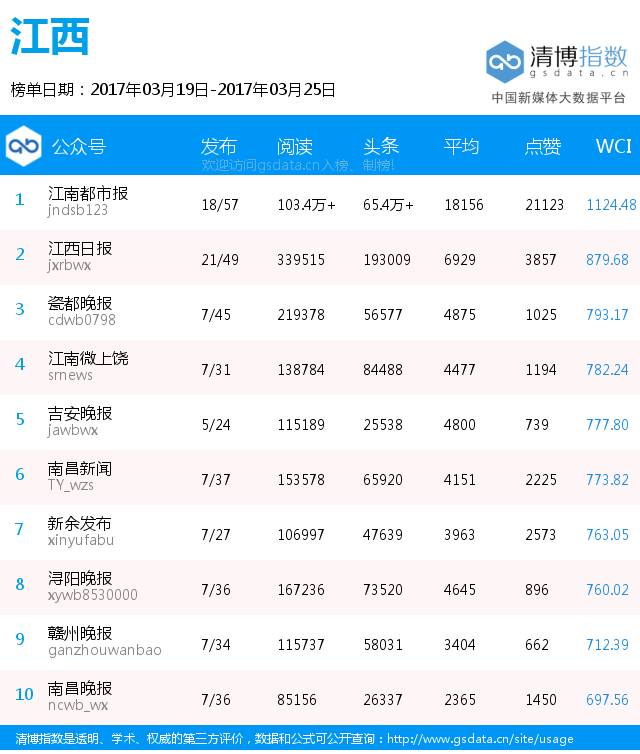The width and height of the screenshot is (640, 754).
Task: Select account ID jawbwx
Action: point(72,430)
